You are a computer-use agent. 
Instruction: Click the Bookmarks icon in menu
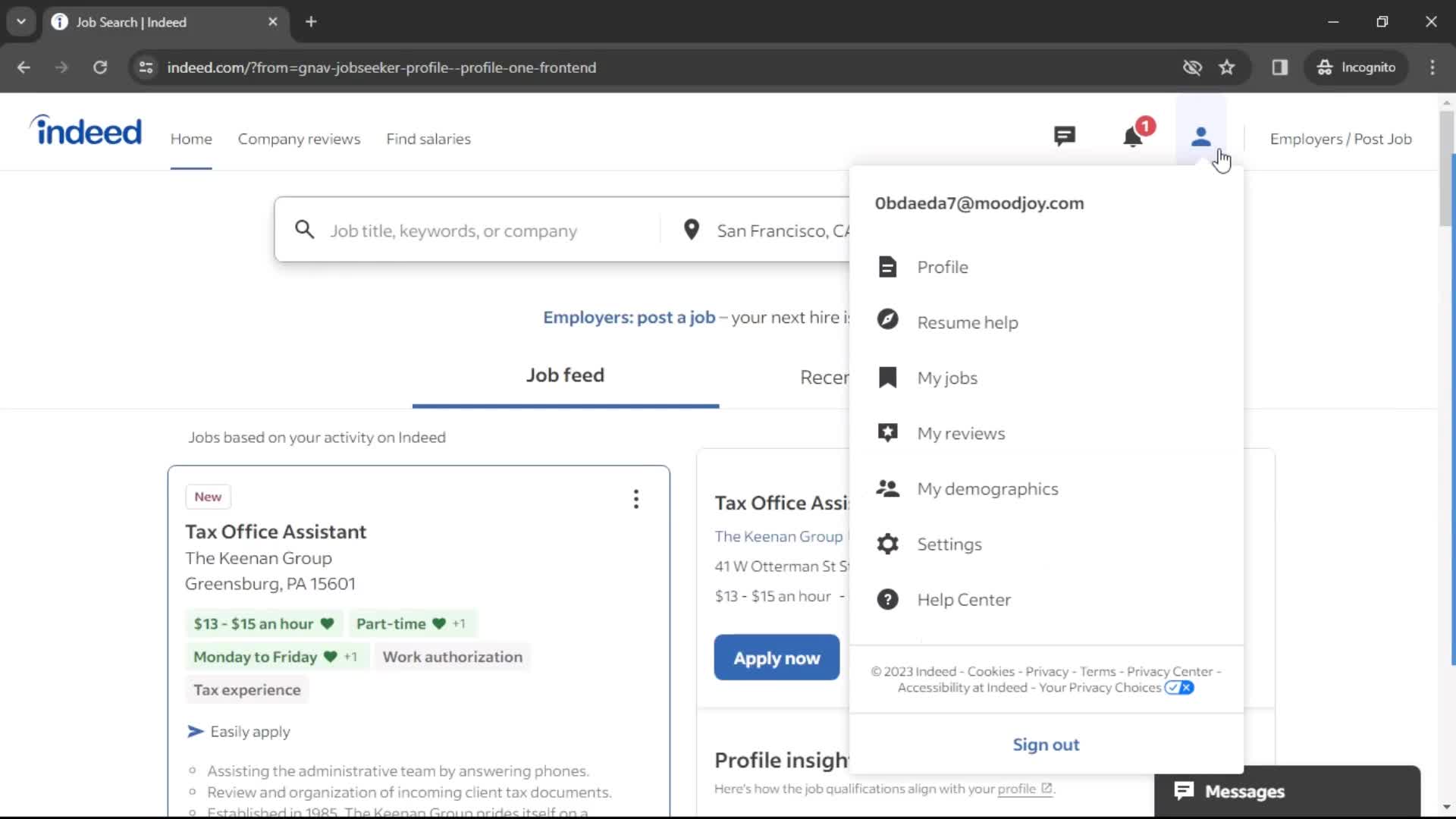(x=887, y=376)
